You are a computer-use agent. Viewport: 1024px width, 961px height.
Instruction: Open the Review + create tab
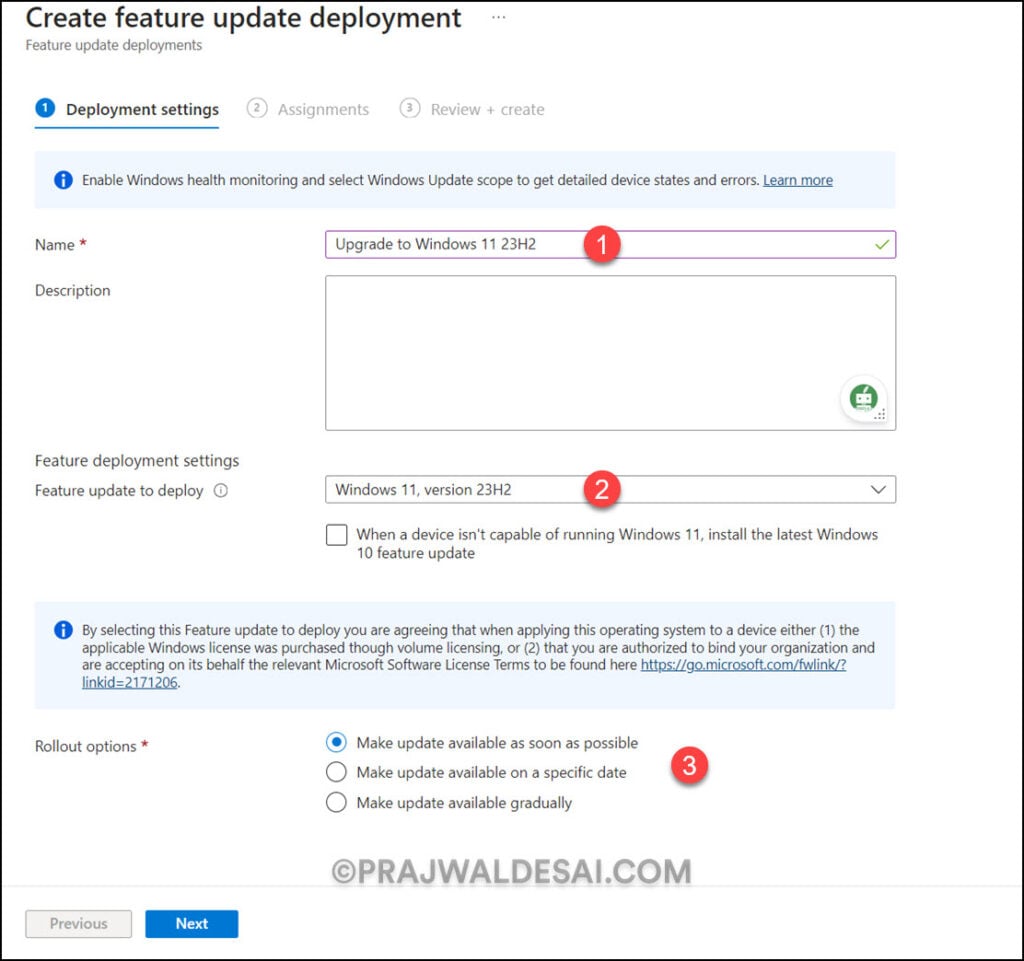(x=472, y=109)
